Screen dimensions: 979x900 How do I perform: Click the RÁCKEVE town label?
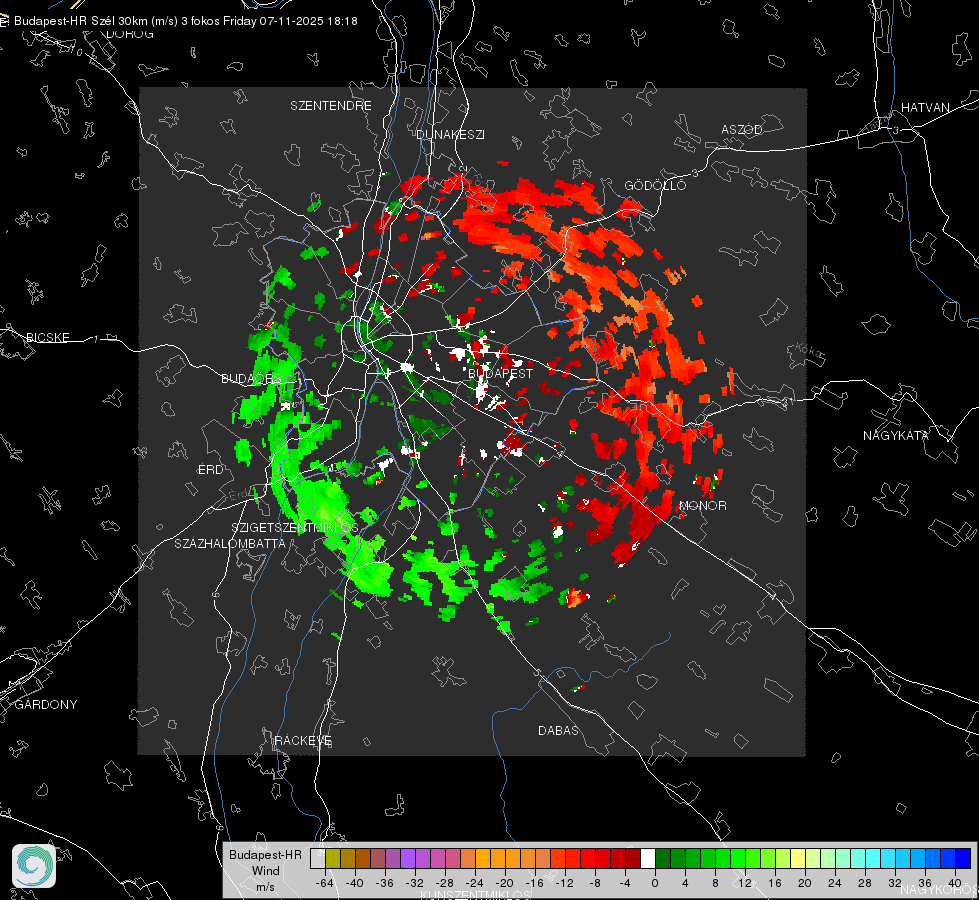(303, 740)
